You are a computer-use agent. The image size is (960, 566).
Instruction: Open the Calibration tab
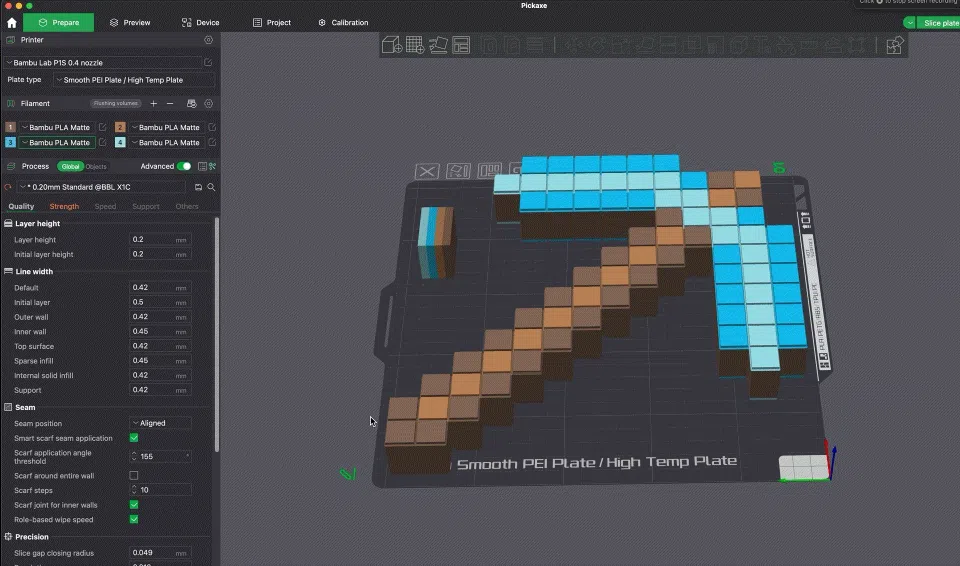343,23
